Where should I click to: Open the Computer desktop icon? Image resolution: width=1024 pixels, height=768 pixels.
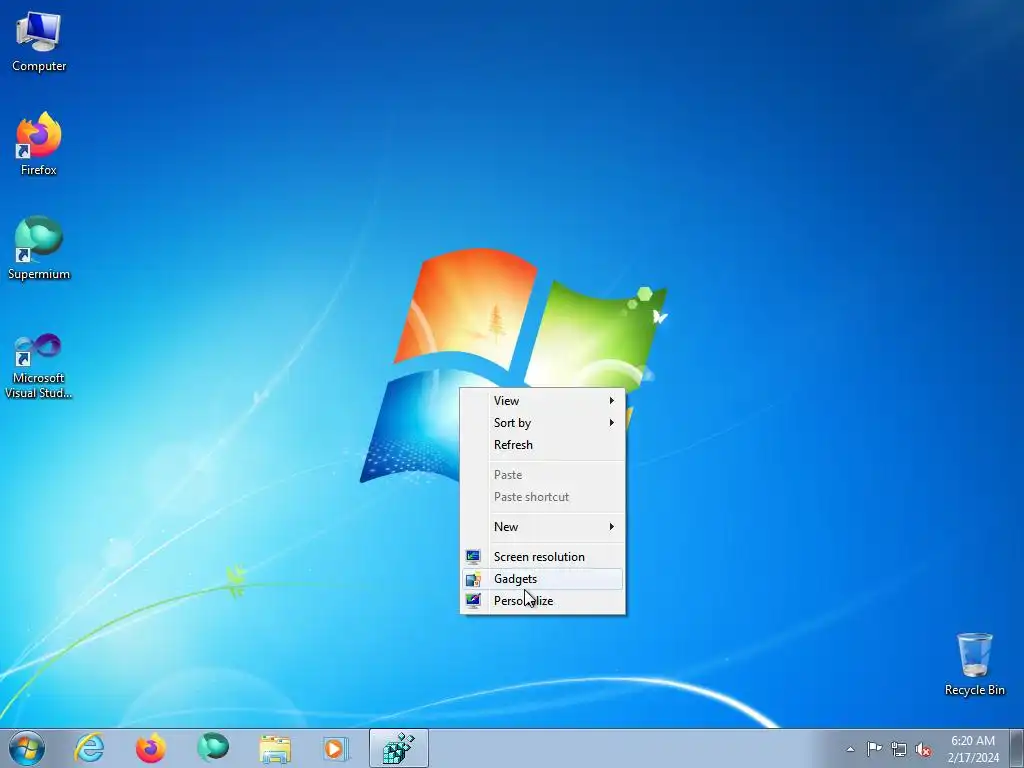(39, 42)
